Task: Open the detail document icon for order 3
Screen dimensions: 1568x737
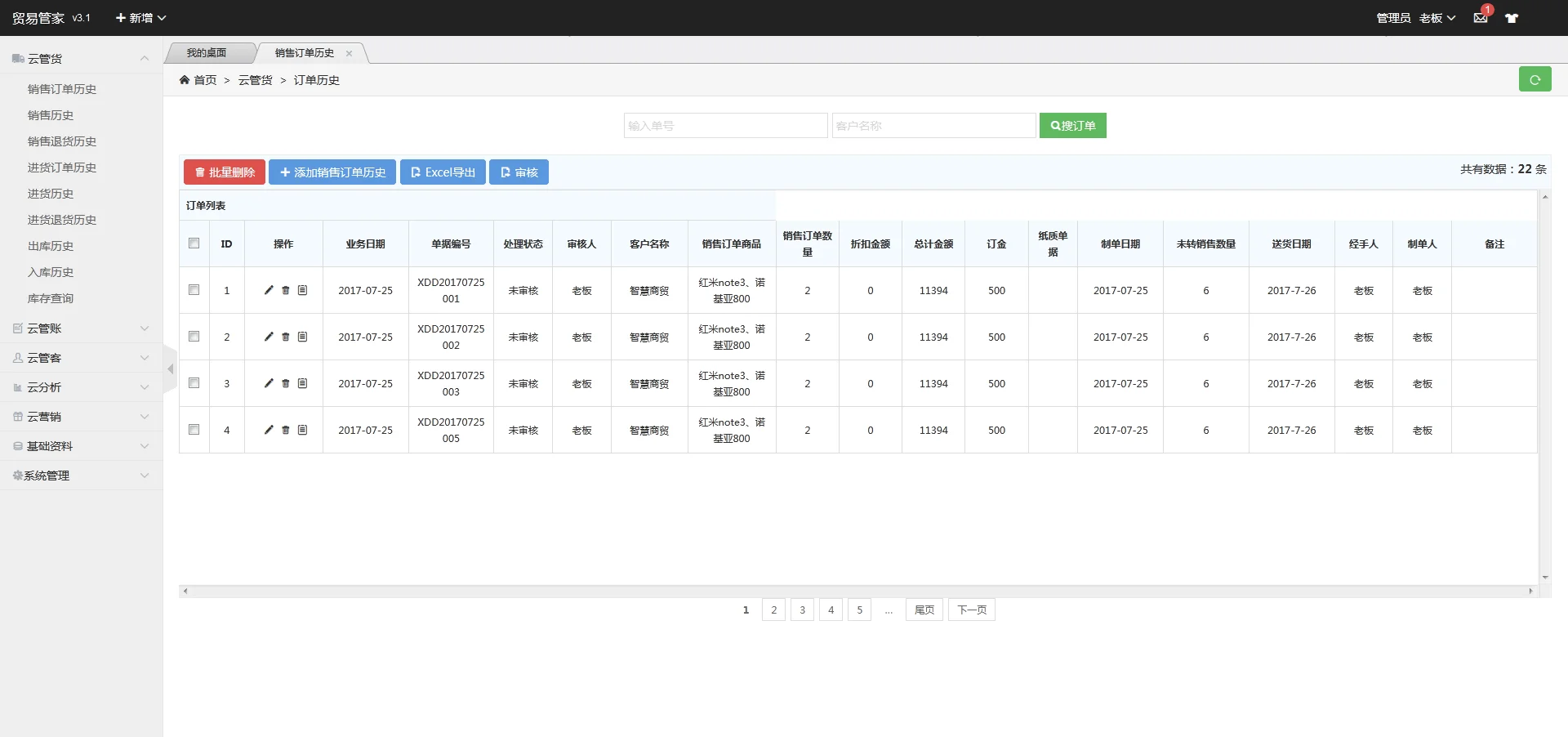Action: [302, 383]
